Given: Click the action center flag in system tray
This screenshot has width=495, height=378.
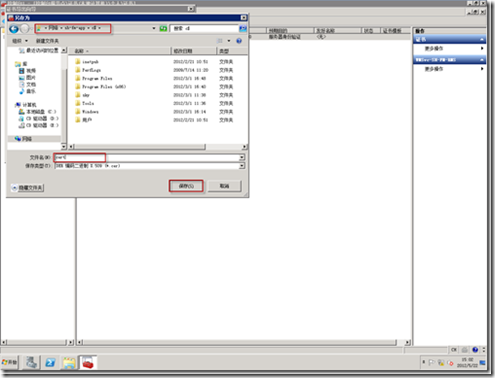Looking at the screenshot, I should click(x=431, y=362).
